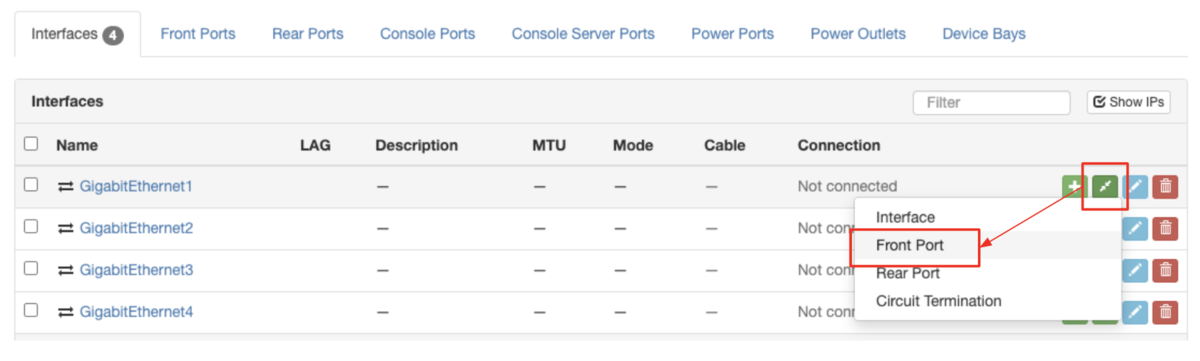This screenshot has height=361, width=1200.
Task: Switch to the Rear Ports tab
Action: click(308, 34)
